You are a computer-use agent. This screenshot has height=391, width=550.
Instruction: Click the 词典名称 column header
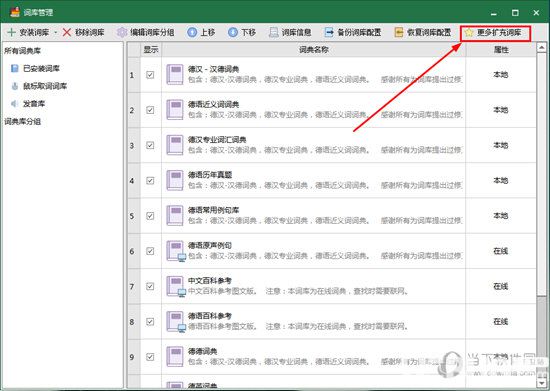tap(314, 49)
